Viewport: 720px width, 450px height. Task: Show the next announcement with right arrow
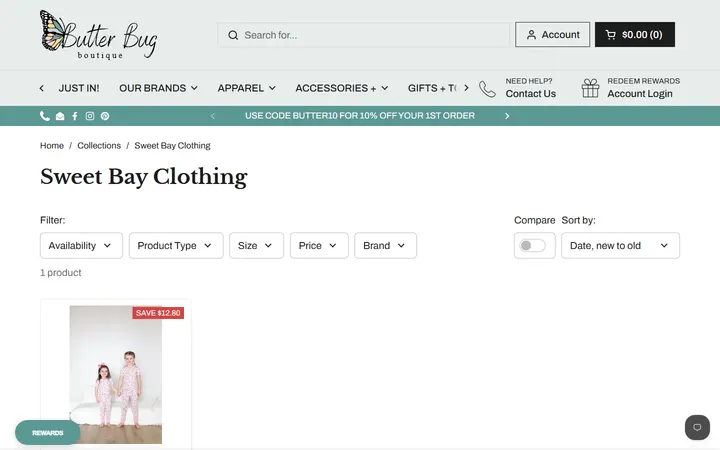click(x=507, y=116)
